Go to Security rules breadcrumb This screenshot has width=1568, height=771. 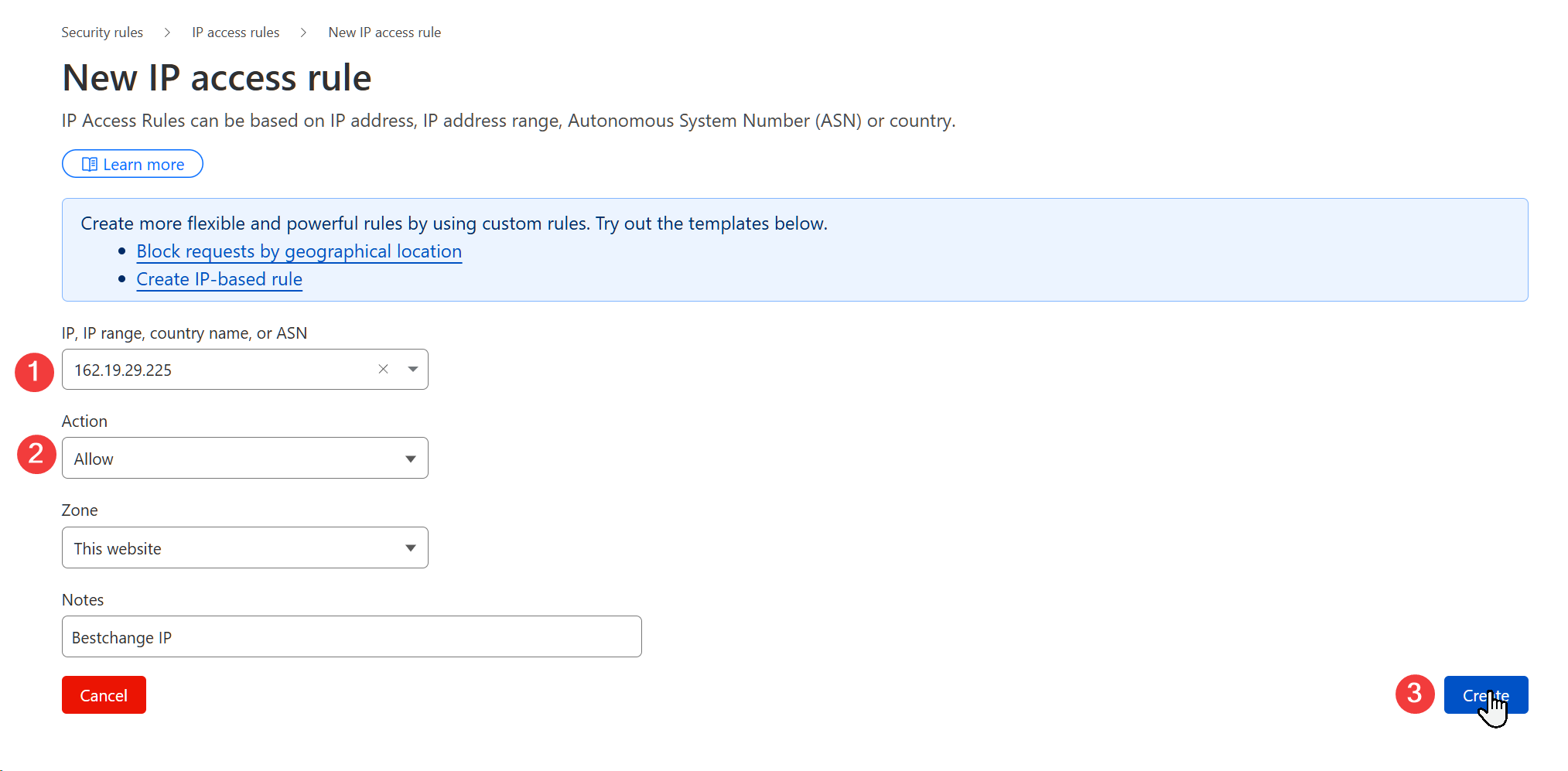(102, 32)
